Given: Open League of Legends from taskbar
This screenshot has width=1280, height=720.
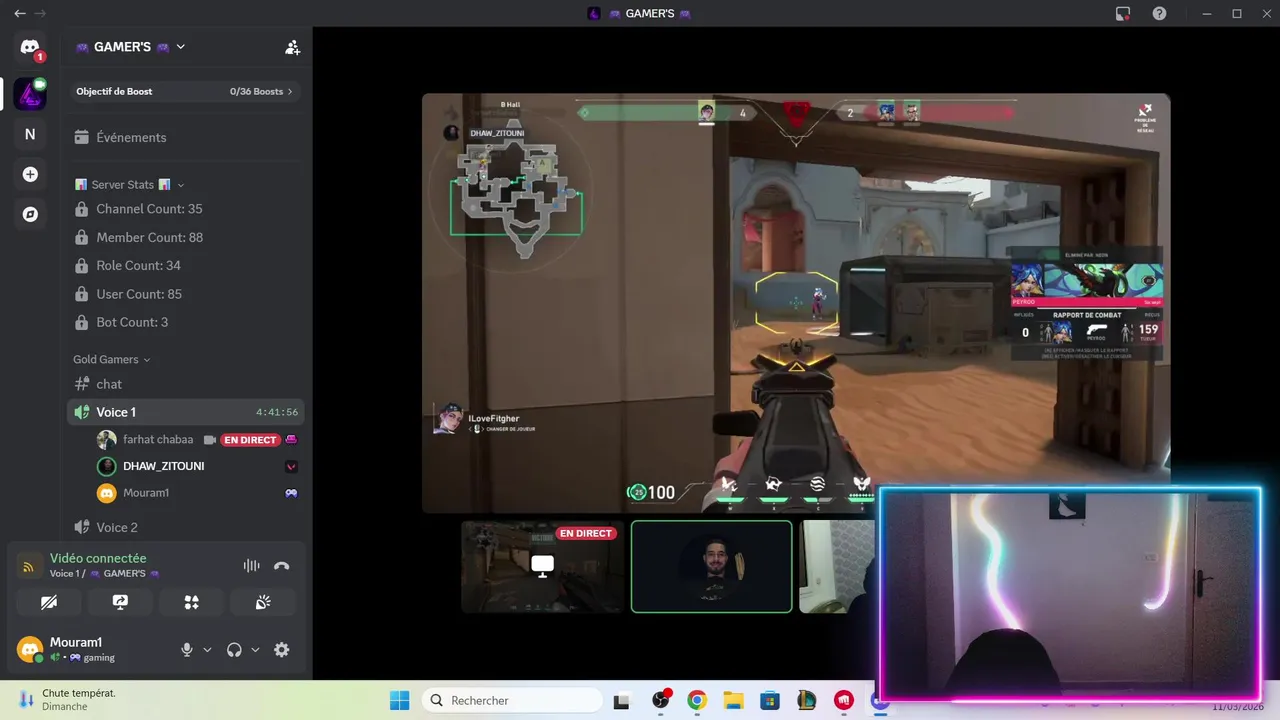Looking at the screenshot, I should coord(806,700).
